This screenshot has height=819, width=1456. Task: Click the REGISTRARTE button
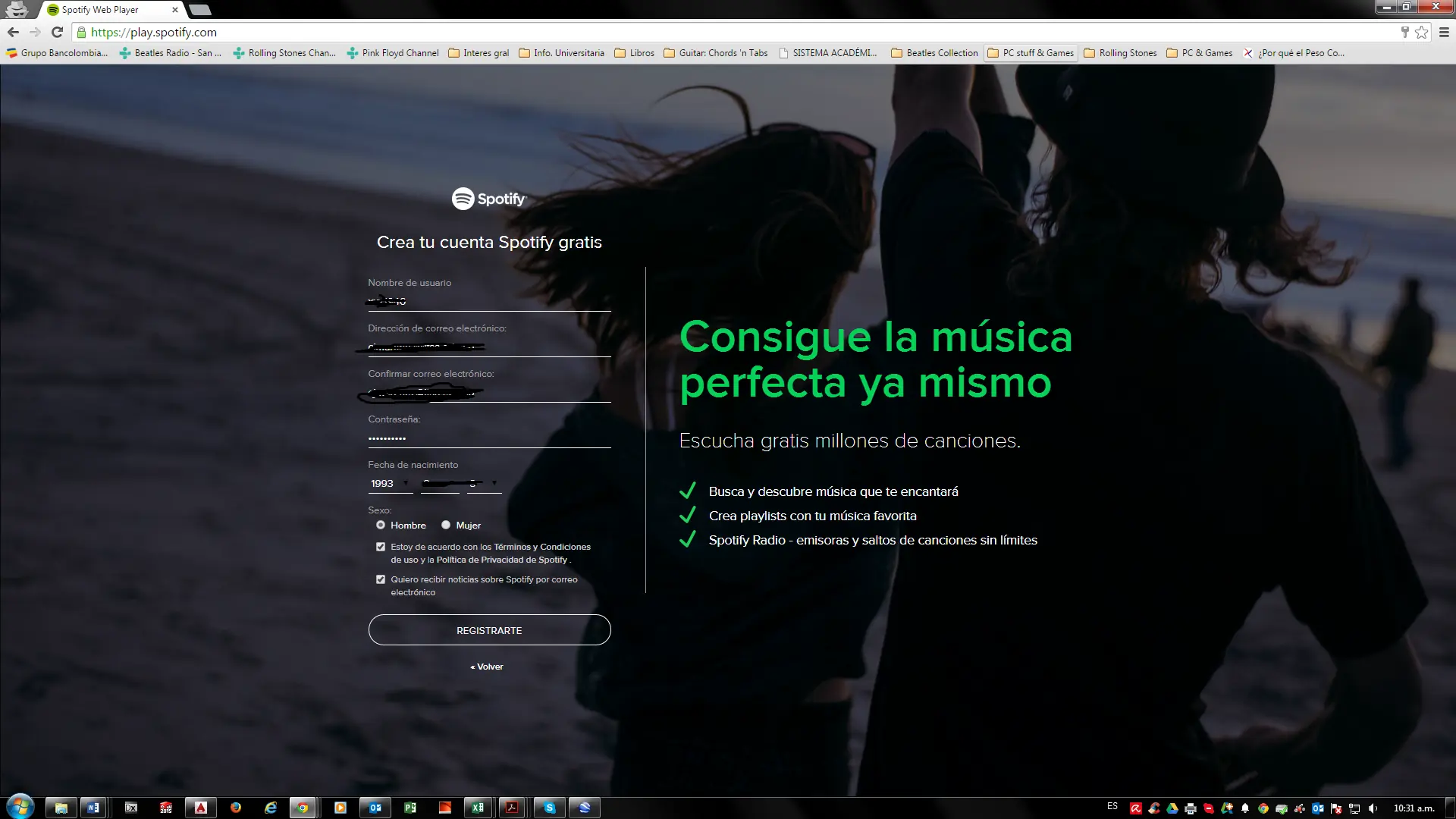click(x=489, y=630)
